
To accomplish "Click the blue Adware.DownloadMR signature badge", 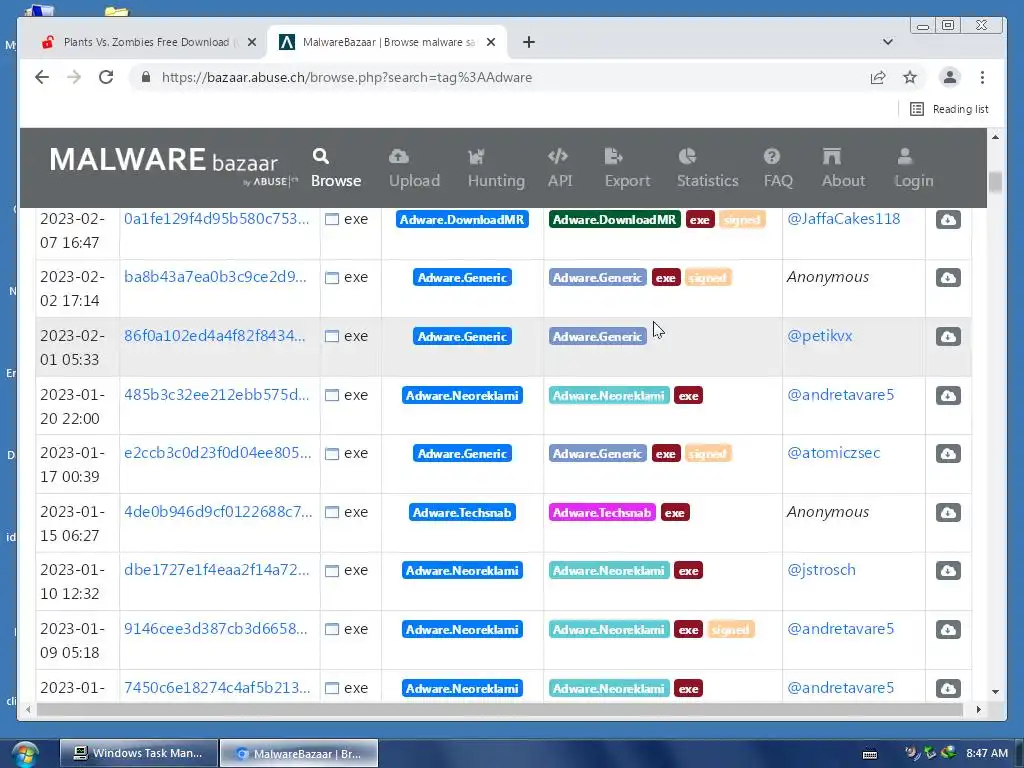I will pyautogui.click(x=462, y=219).
